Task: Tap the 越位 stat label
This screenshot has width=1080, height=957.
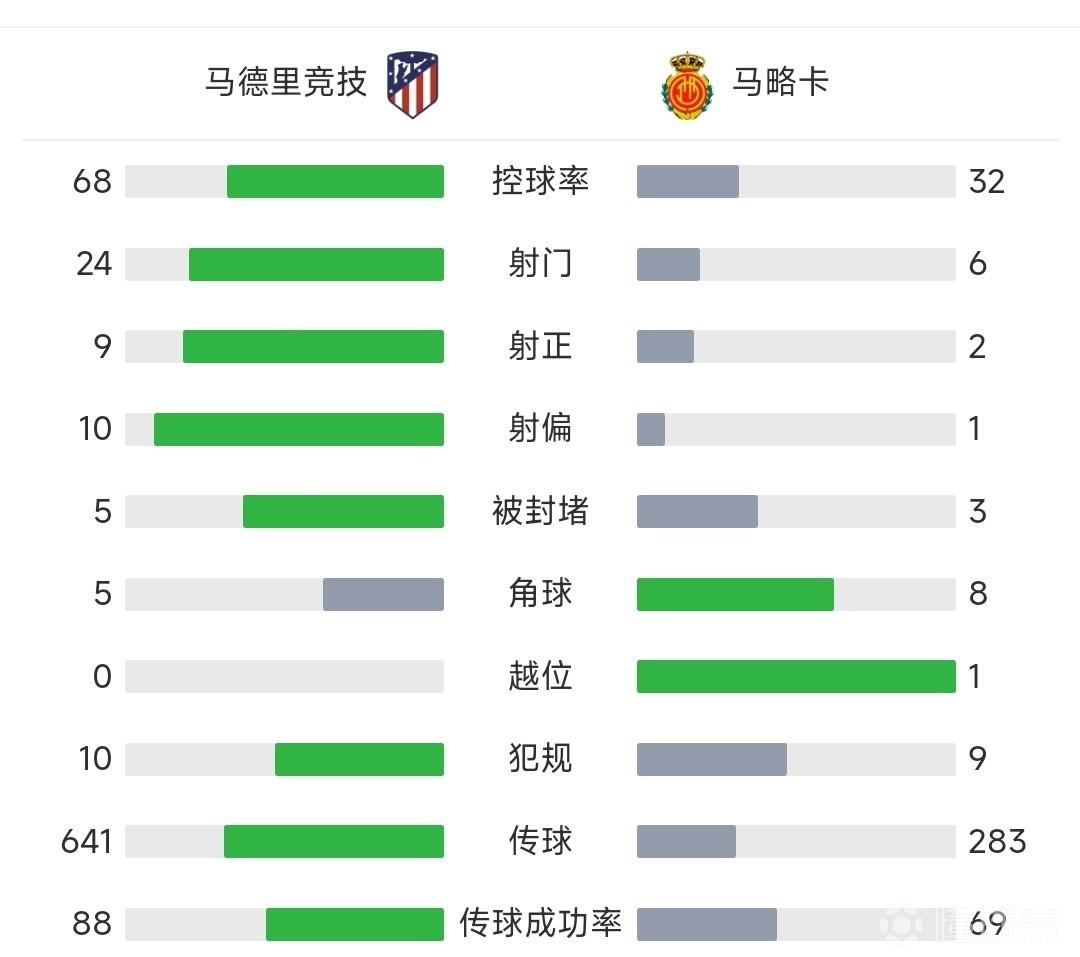Action: pyautogui.click(x=540, y=677)
